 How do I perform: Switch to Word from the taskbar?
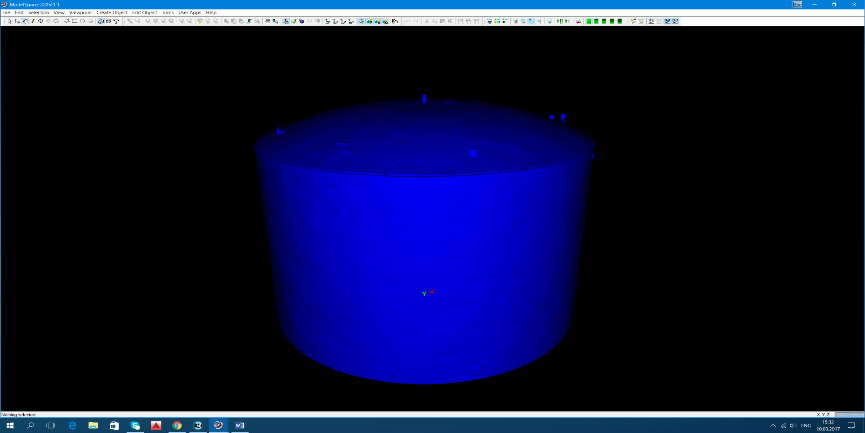(x=239, y=425)
